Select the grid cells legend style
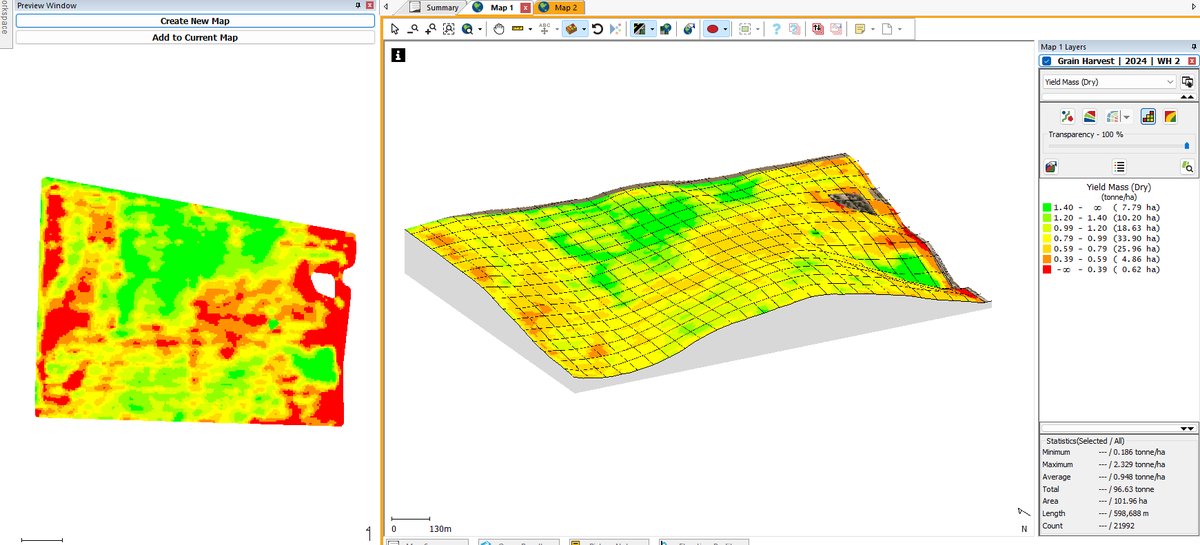Image resolution: width=1200 pixels, height=545 pixels. 1148,116
